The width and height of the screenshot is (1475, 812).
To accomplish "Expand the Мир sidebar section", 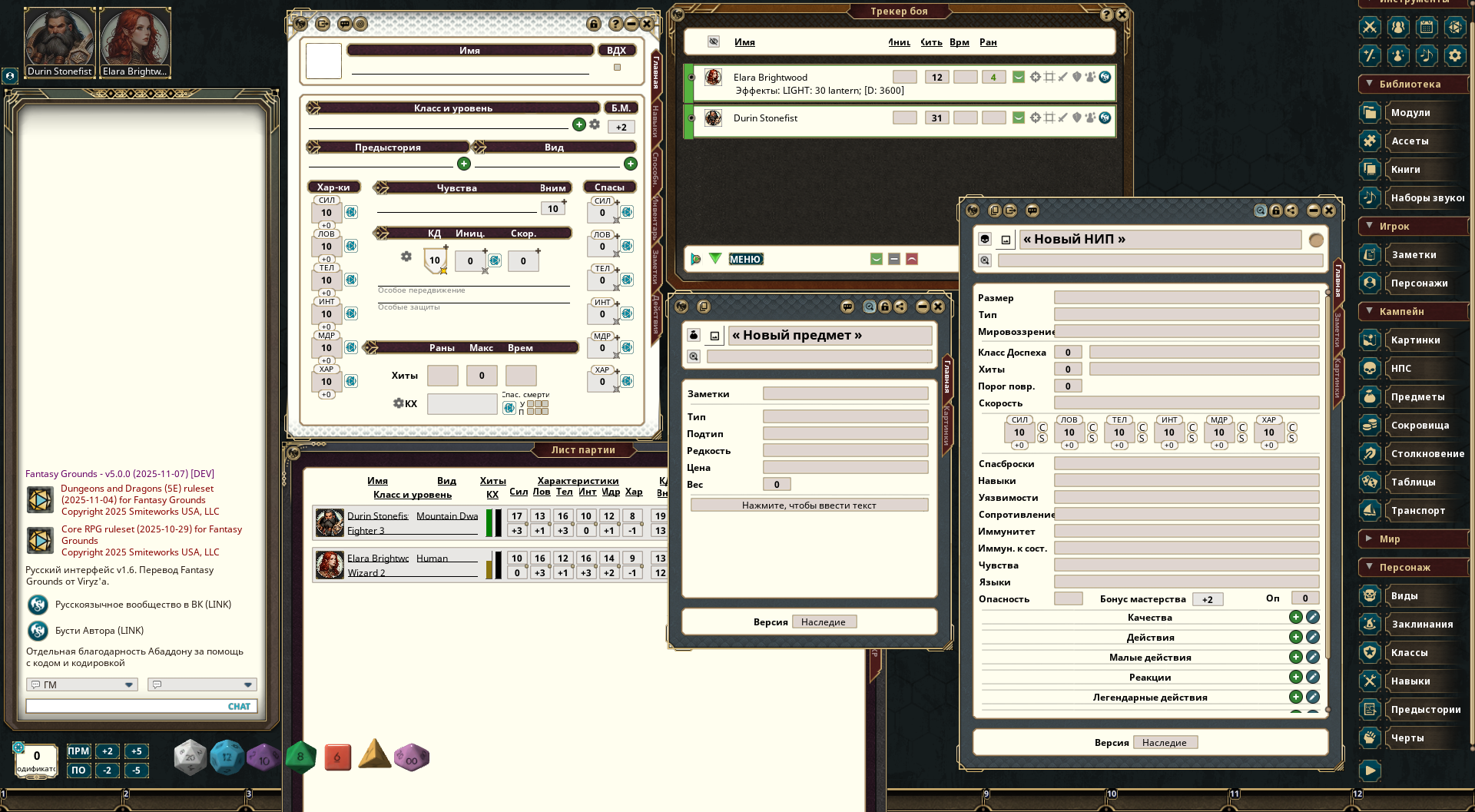I will tap(1369, 539).
